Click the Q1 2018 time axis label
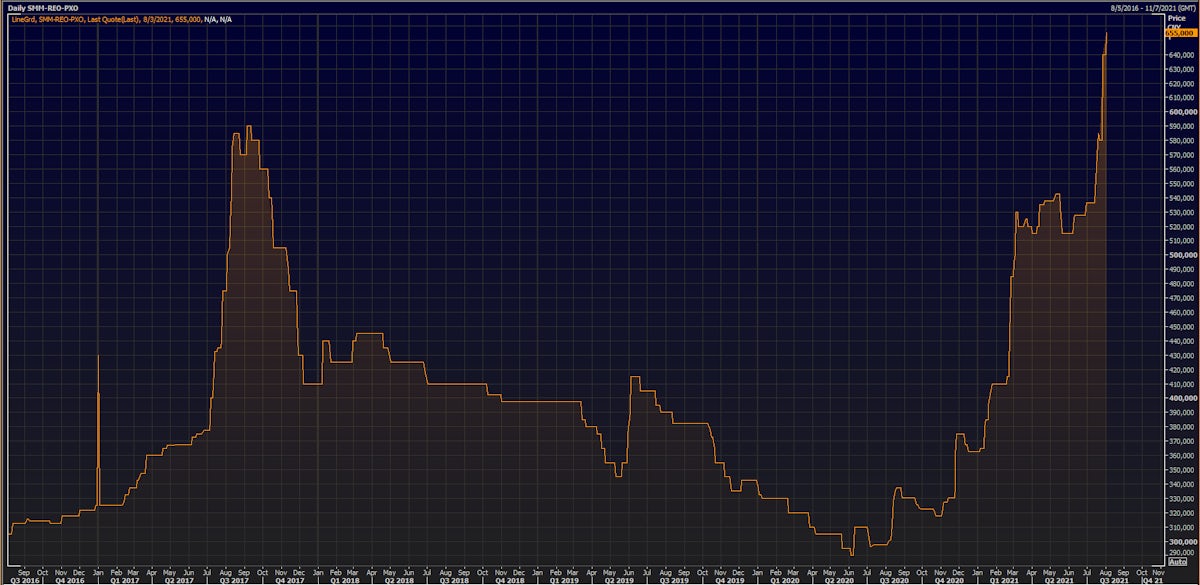 pos(347,579)
